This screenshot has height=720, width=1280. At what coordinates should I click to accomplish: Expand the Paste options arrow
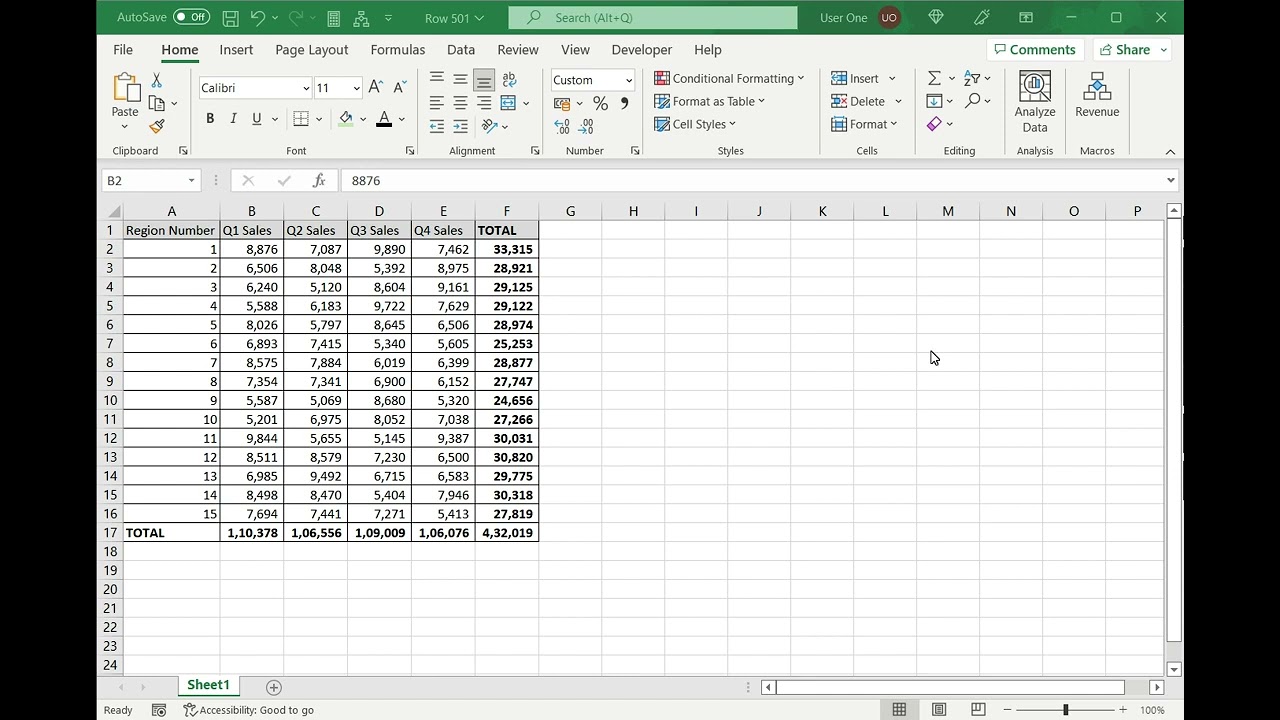125,126
